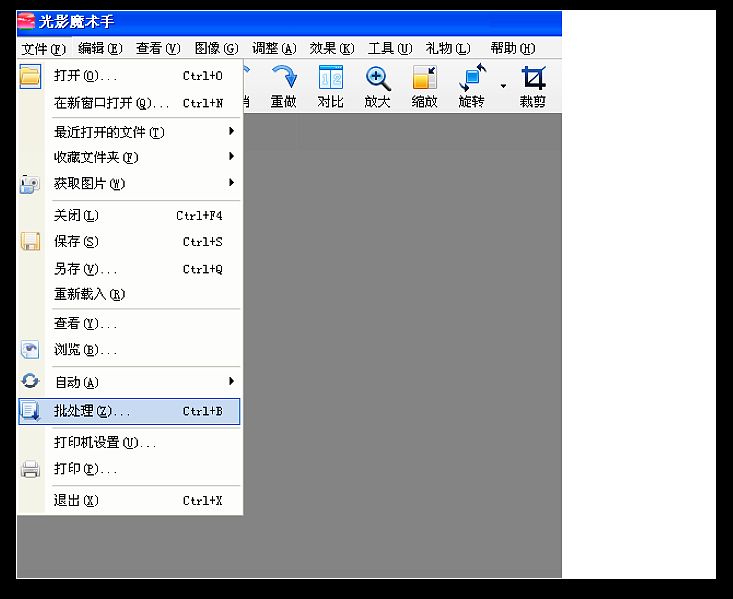Viewport: 733px width, 599px height.
Task: Click Browse (浏览) menu entry
Action: point(84,350)
